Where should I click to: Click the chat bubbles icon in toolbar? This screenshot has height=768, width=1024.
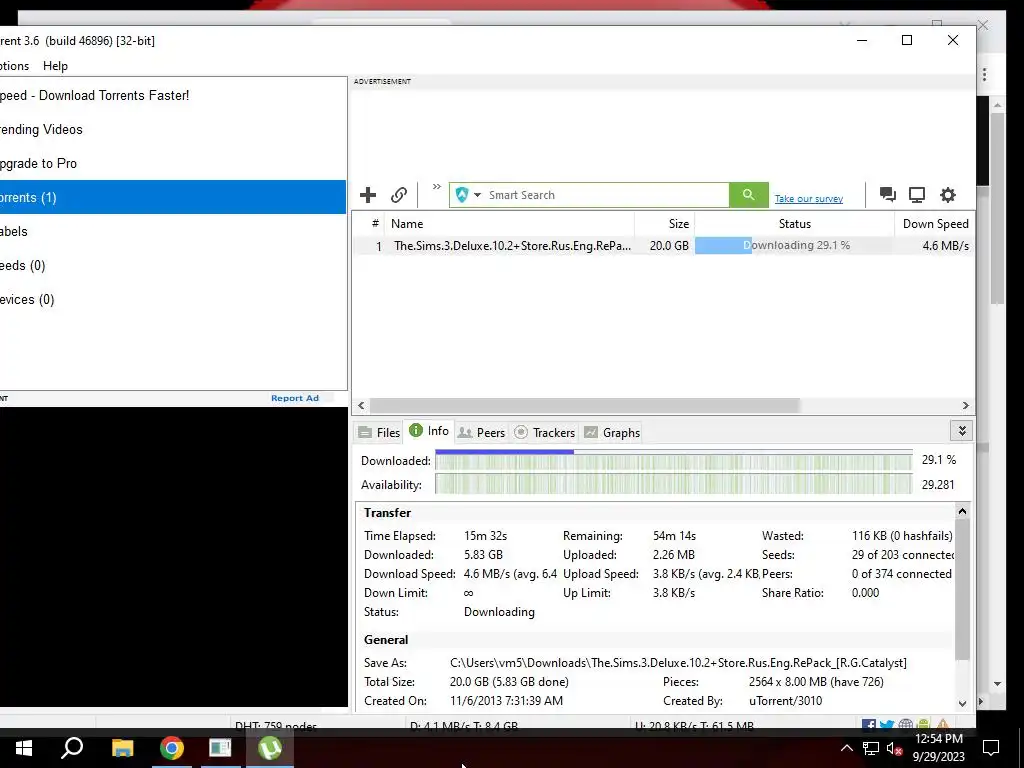coord(888,195)
